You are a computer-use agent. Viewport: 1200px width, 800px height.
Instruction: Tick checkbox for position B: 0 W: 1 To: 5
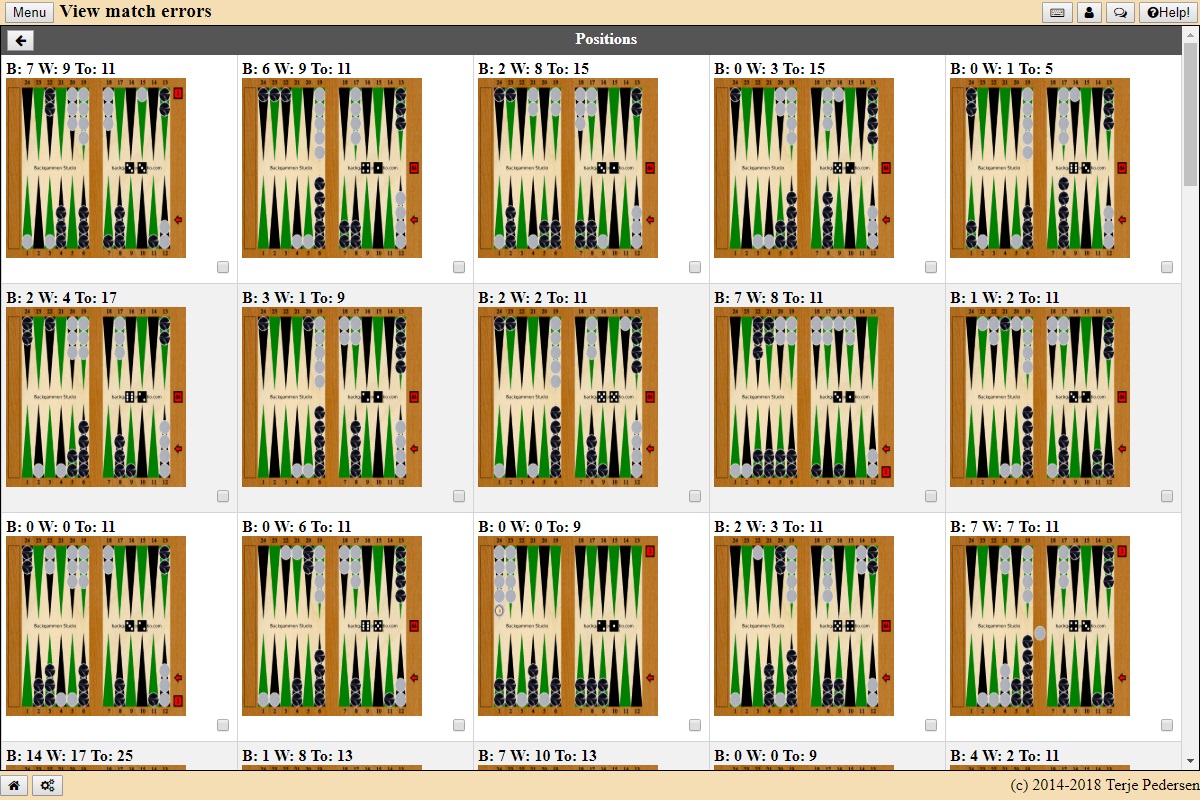point(1167,267)
